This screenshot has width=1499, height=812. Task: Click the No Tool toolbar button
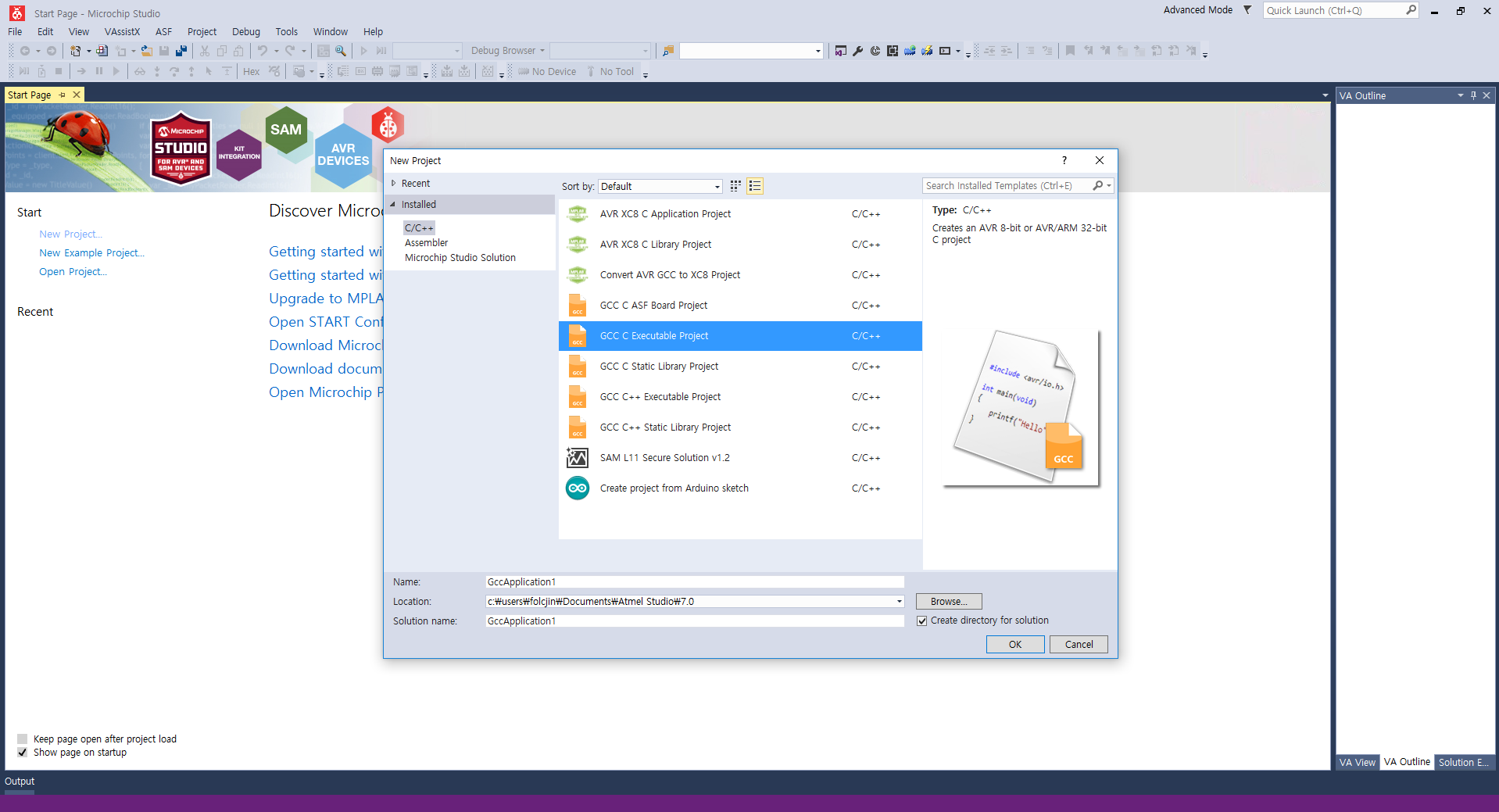pos(610,71)
